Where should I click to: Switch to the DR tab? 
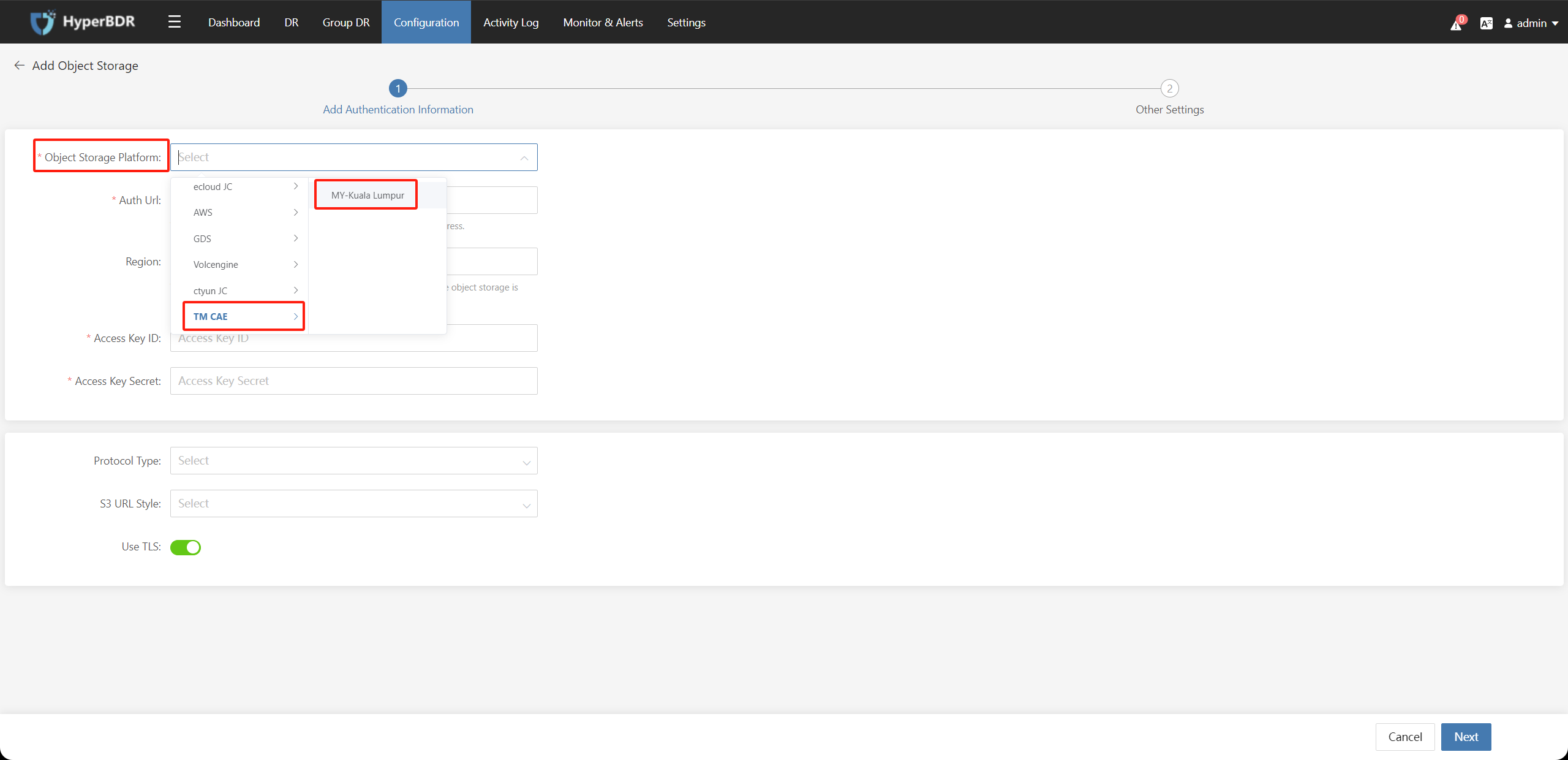pyautogui.click(x=292, y=22)
